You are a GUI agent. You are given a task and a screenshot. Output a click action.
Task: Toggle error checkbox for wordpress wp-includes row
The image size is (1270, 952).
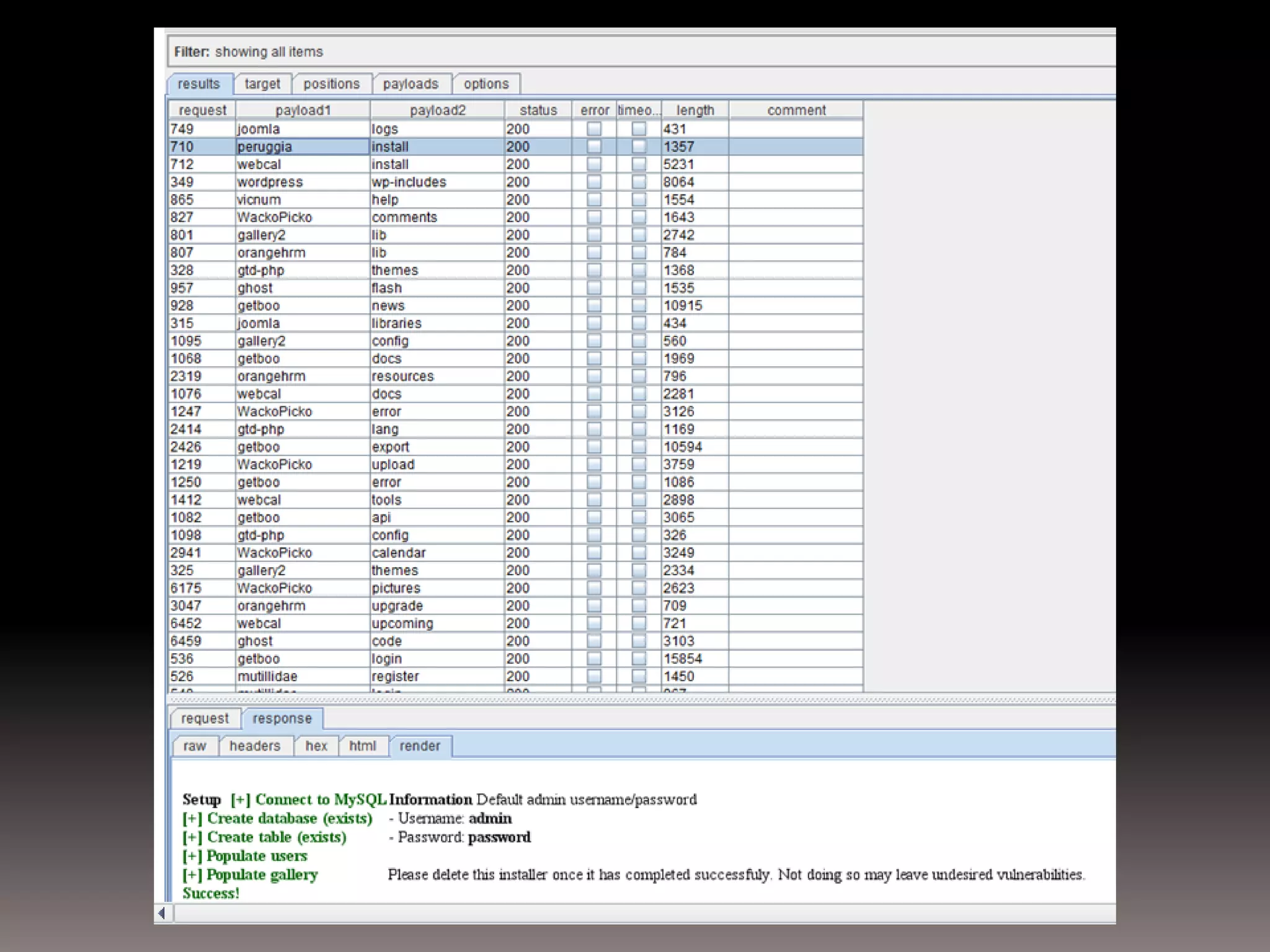pyautogui.click(x=593, y=182)
